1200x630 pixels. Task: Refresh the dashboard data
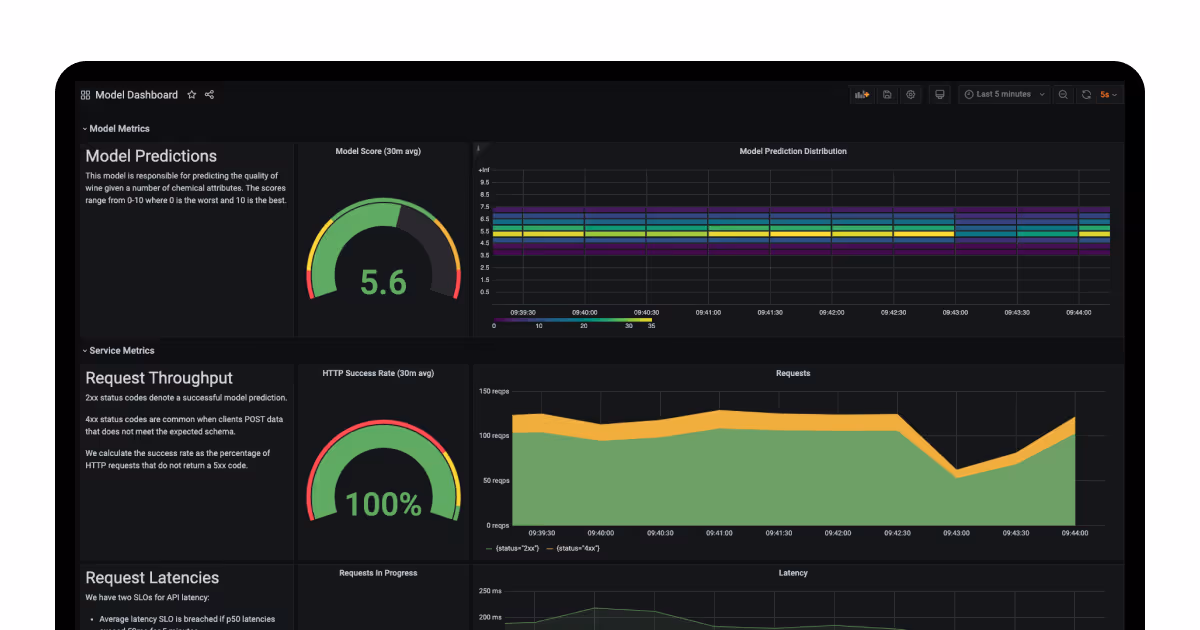coord(1086,94)
